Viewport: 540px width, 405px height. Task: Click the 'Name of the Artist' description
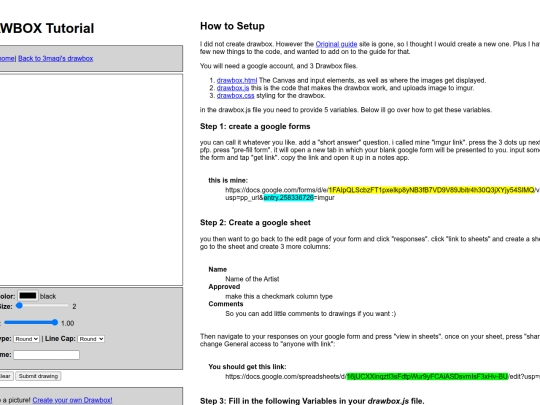click(x=252, y=279)
